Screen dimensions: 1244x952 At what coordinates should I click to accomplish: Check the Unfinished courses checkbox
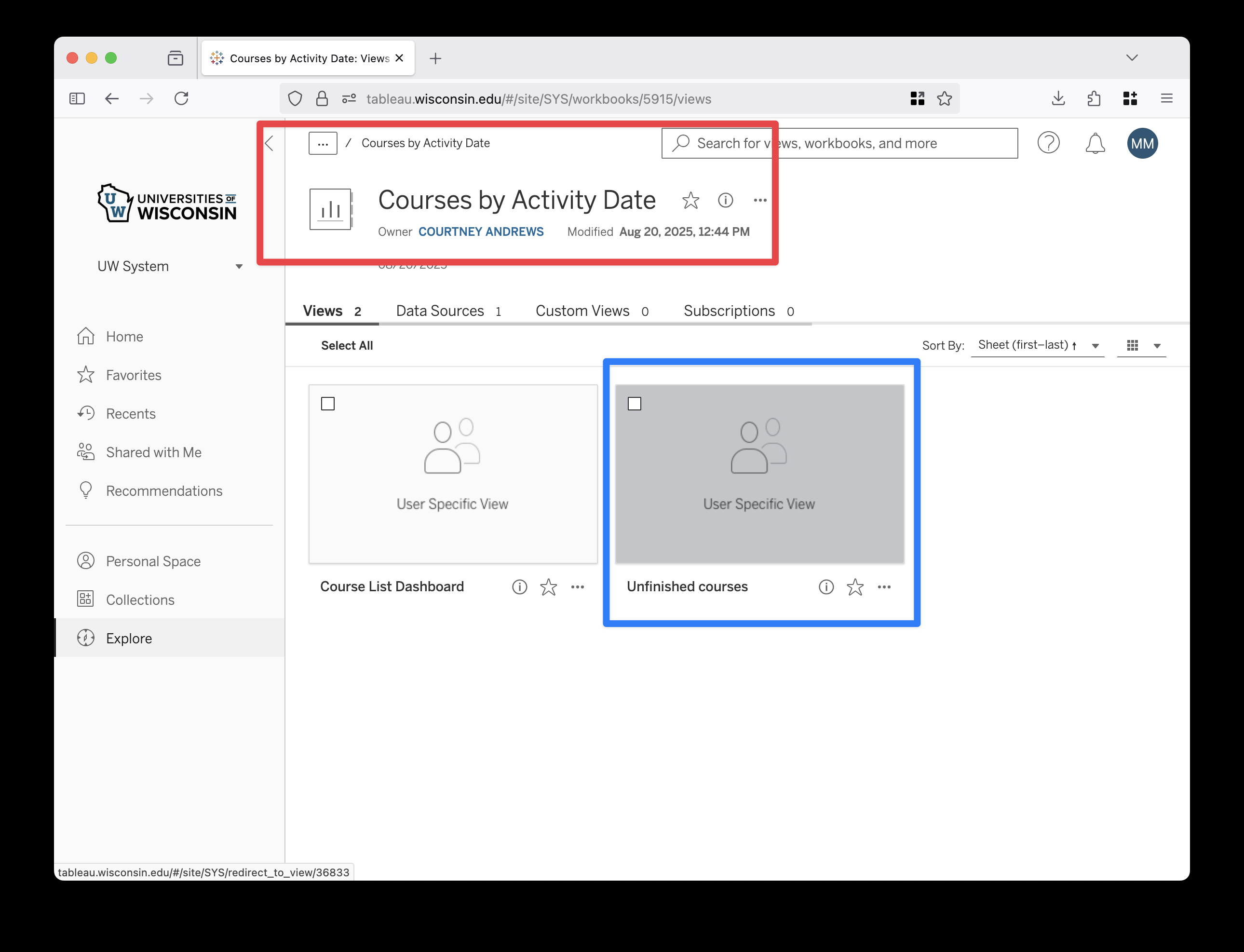[x=635, y=403]
